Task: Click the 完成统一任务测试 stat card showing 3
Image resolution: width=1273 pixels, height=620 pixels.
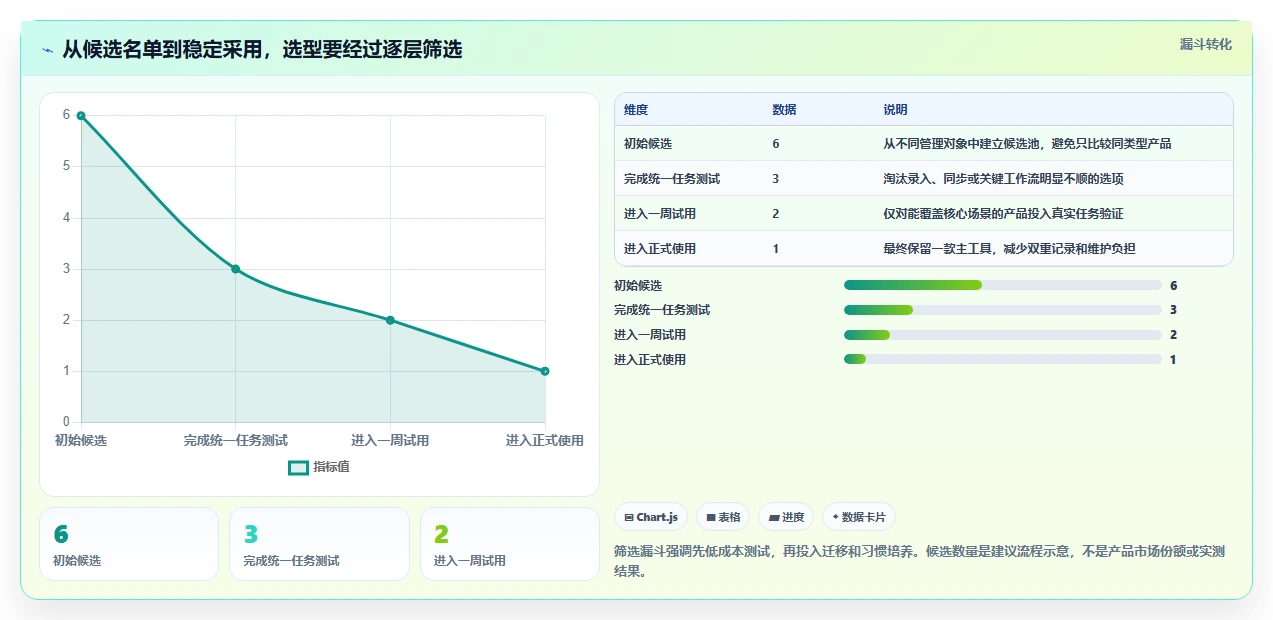Action: click(x=319, y=544)
